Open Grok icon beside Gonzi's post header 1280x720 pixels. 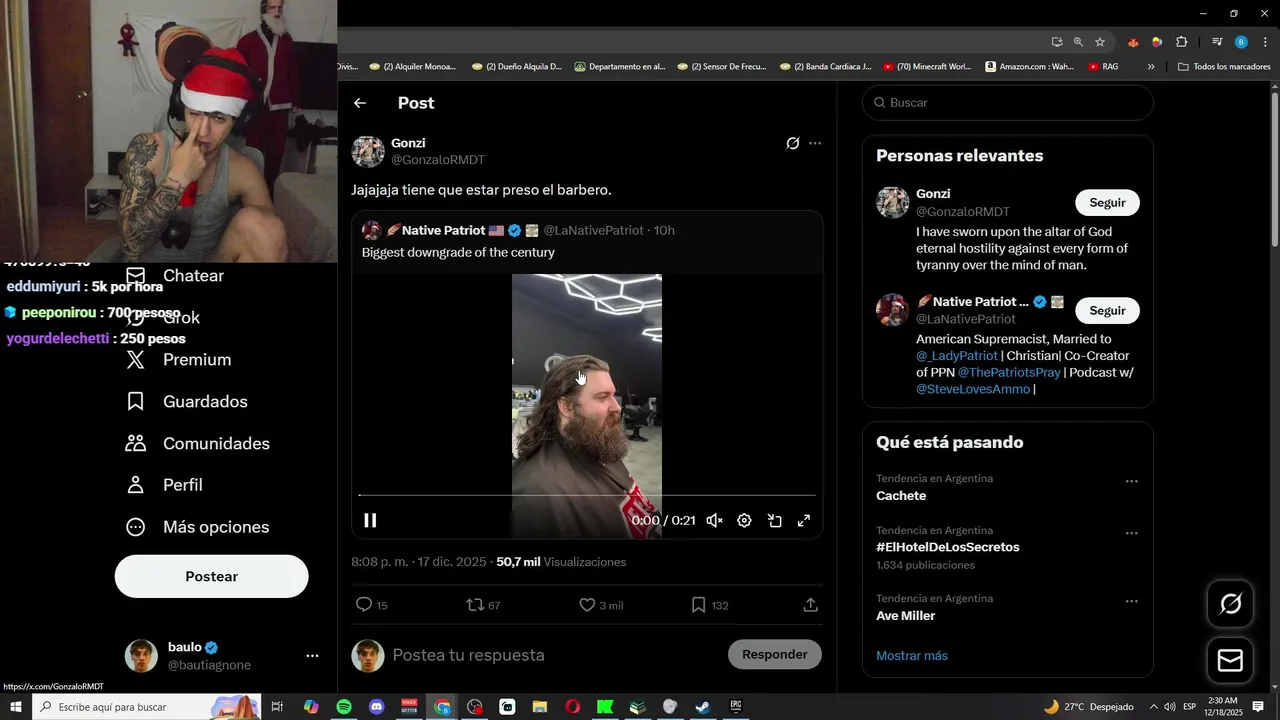[793, 143]
